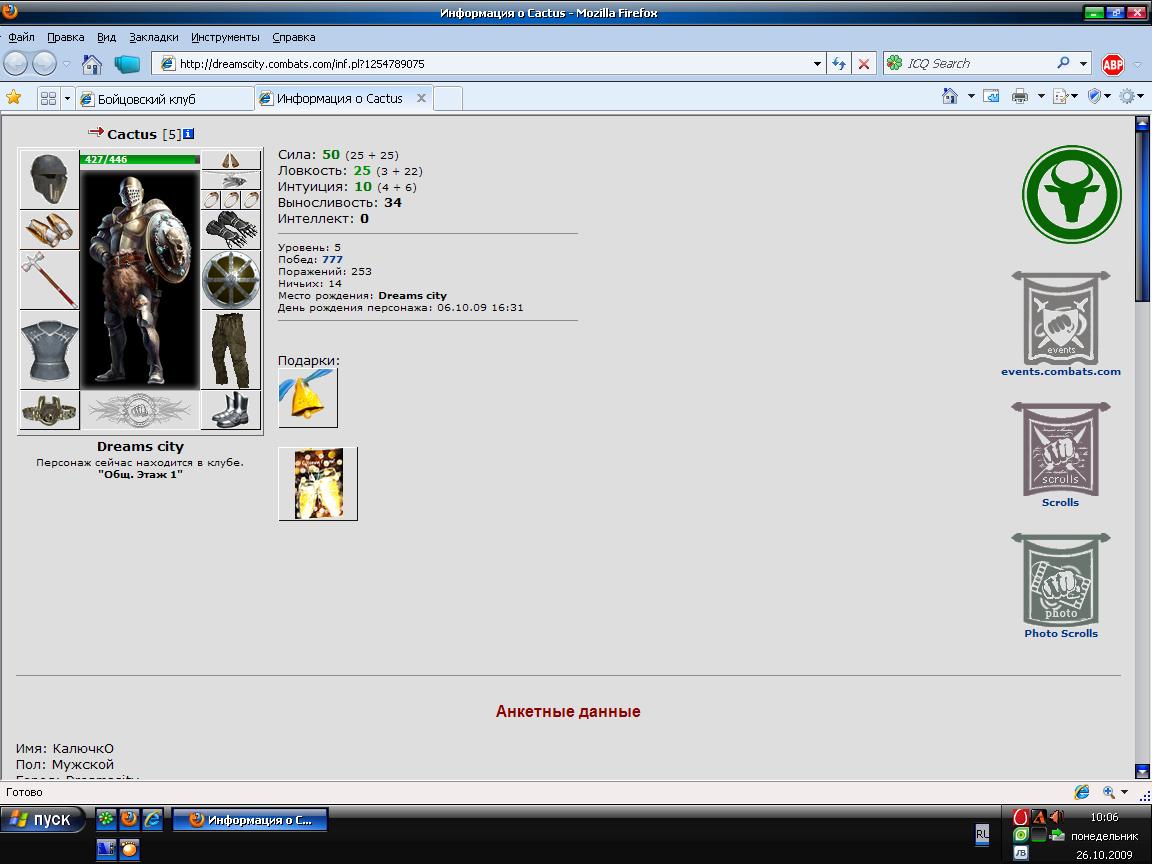The image size is (1152, 864).
Task: Click the events banner image
Action: (1061, 317)
